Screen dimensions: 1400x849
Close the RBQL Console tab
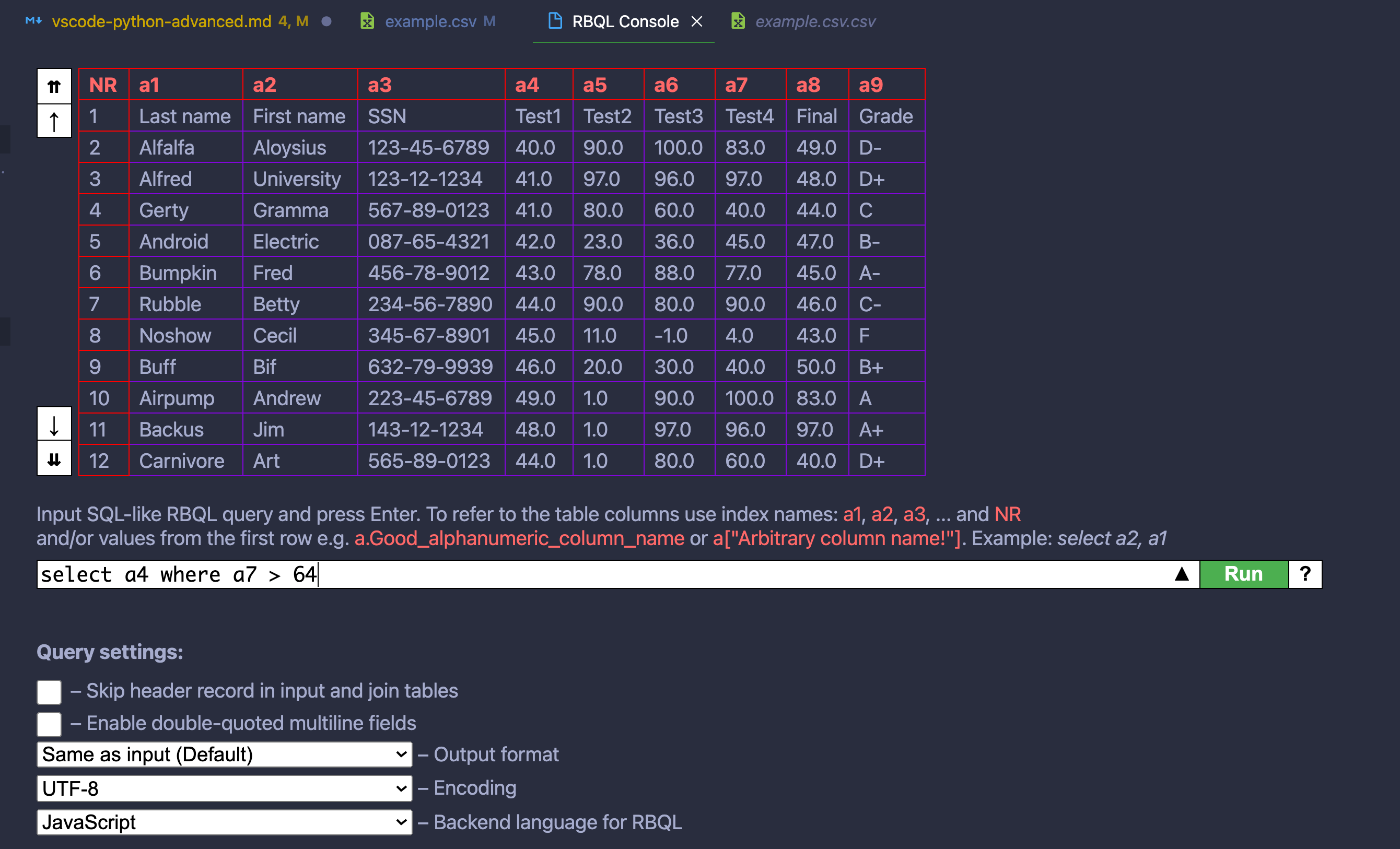point(697,21)
